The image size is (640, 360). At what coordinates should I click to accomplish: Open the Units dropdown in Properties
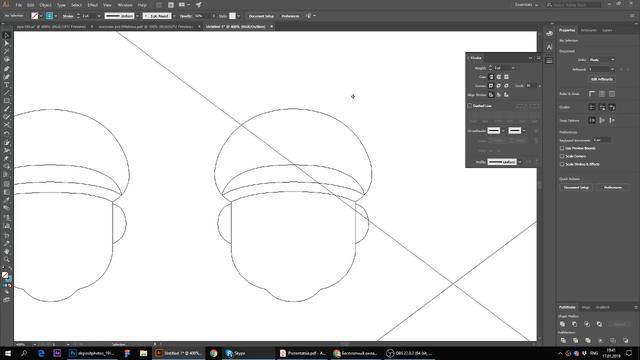pyautogui.click(x=602, y=60)
